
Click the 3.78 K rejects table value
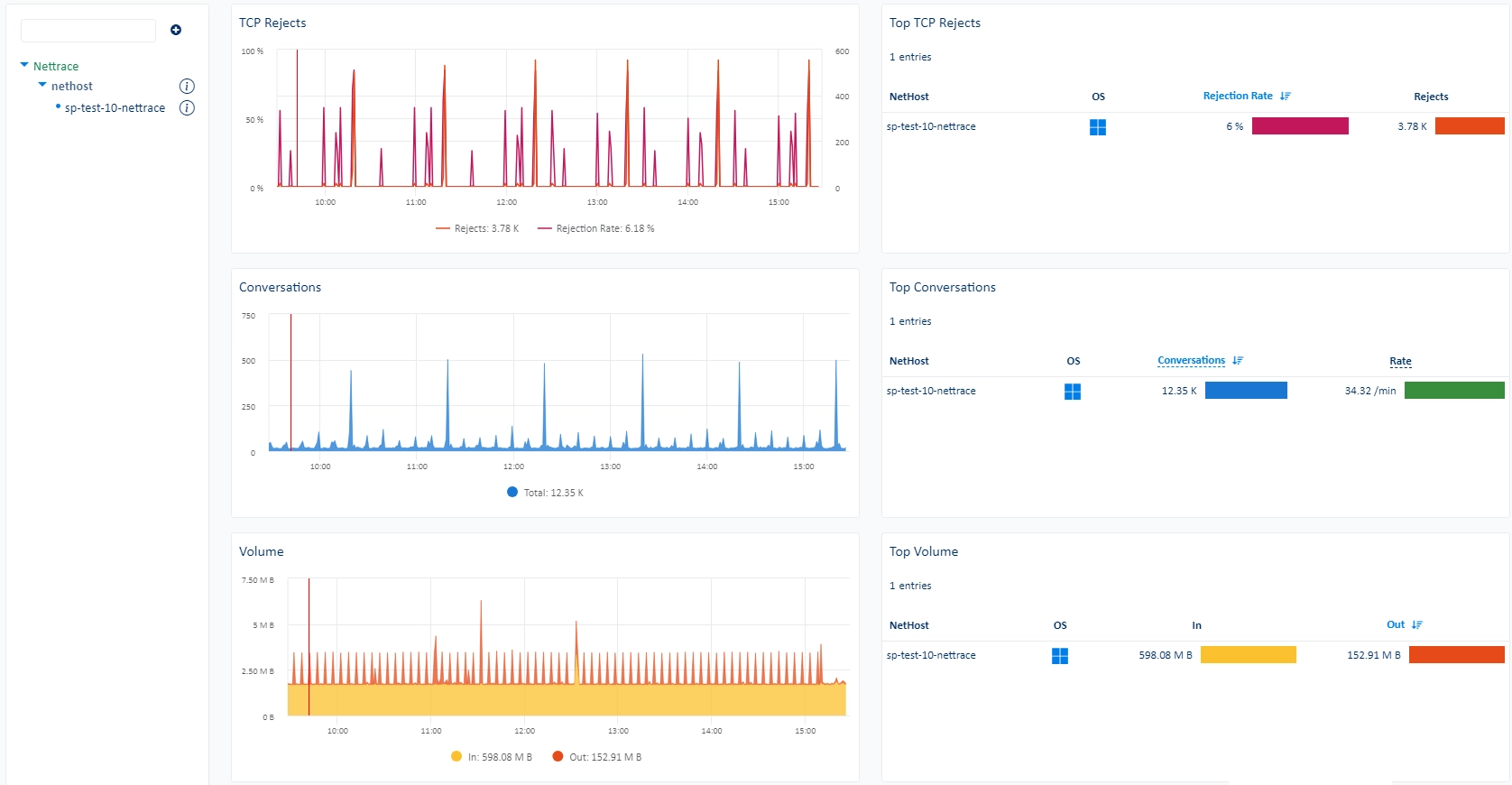click(x=1412, y=126)
